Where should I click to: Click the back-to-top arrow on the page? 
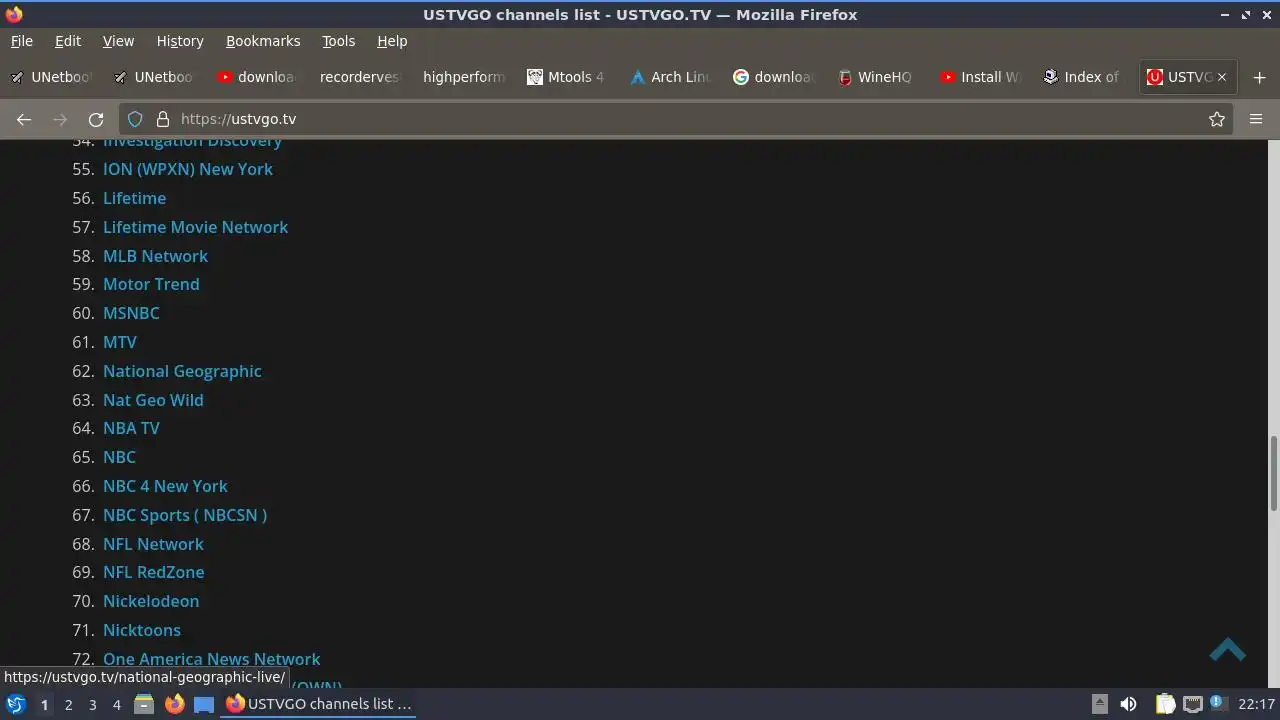[1227, 650]
